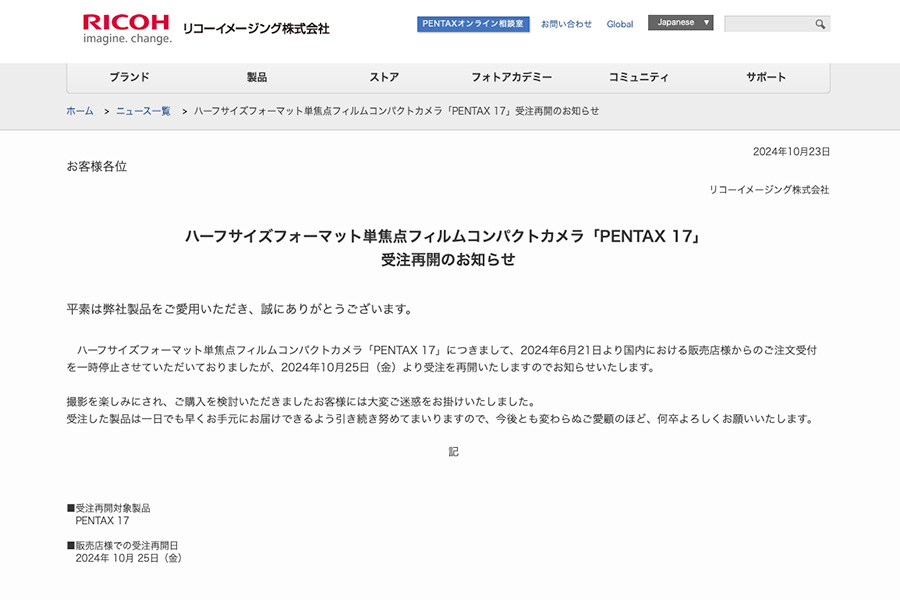Click the search magnifier icon

click(x=820, y=24)
